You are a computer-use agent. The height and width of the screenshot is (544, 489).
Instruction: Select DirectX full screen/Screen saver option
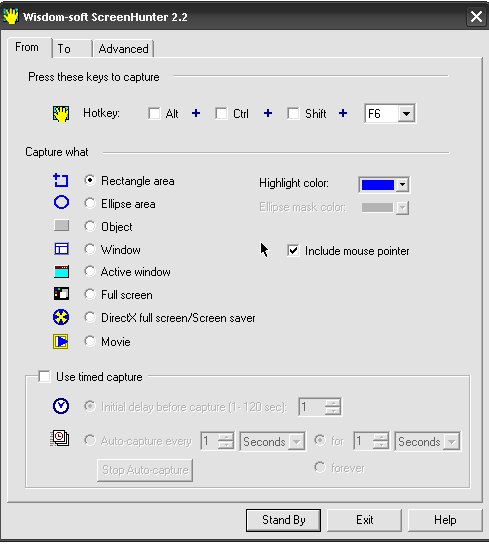click(x=90, y=317)
